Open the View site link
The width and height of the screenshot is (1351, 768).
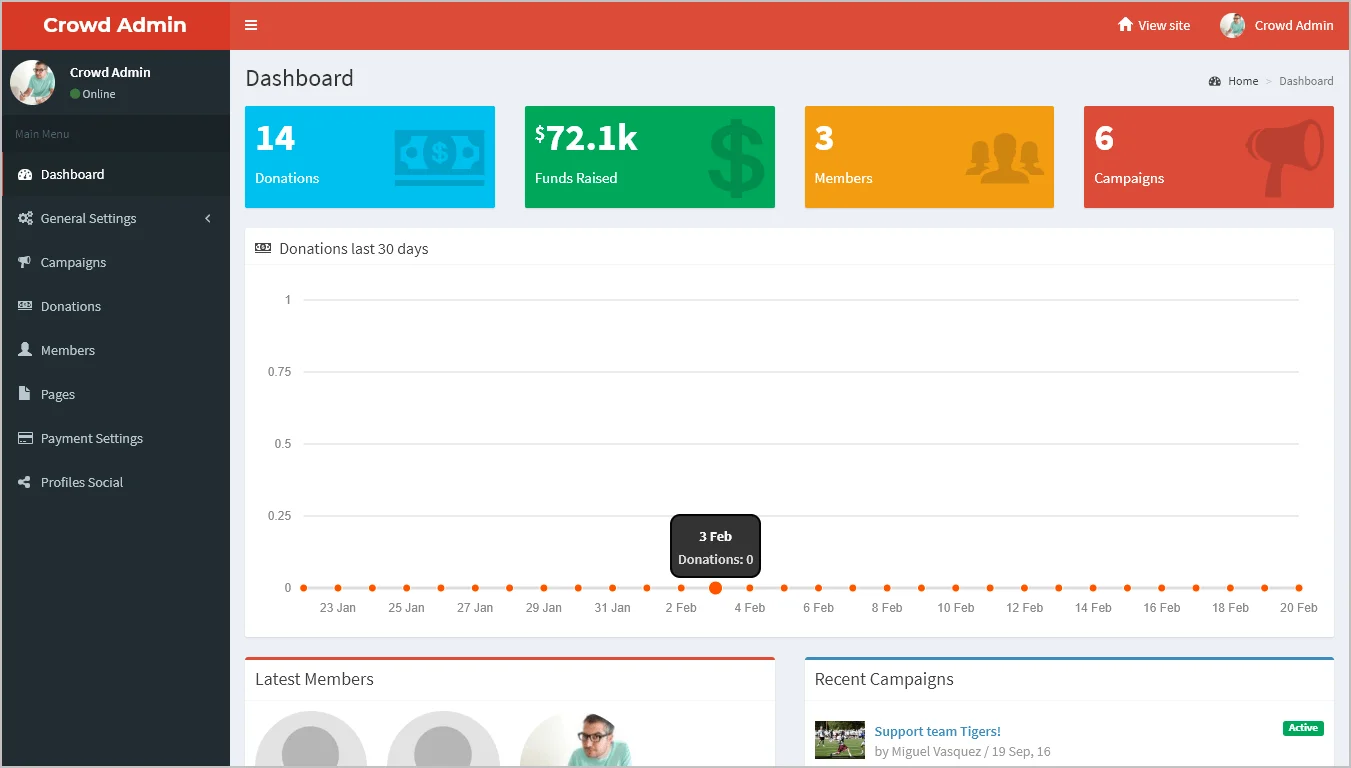click(x=1154, y=25)
